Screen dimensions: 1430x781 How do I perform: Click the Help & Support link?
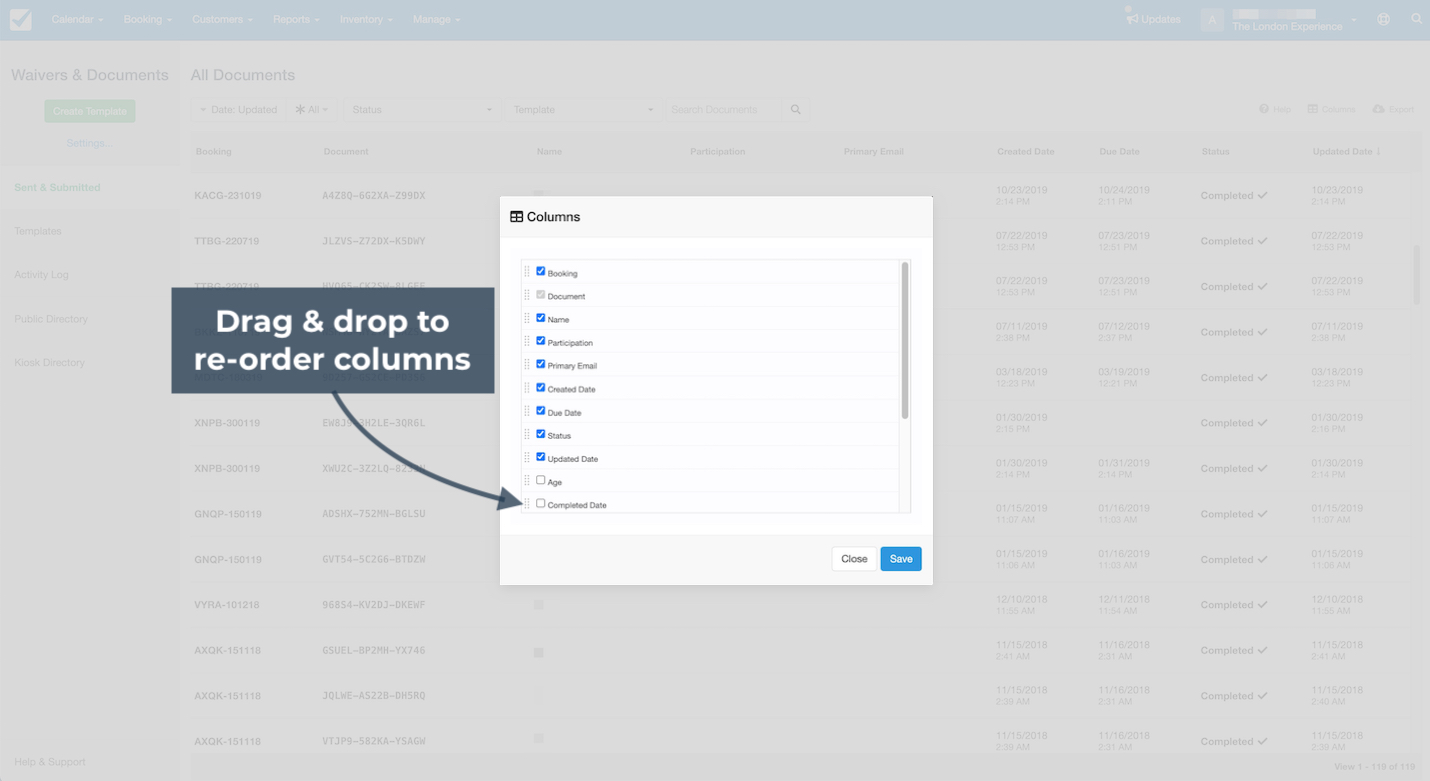[50, 762]
